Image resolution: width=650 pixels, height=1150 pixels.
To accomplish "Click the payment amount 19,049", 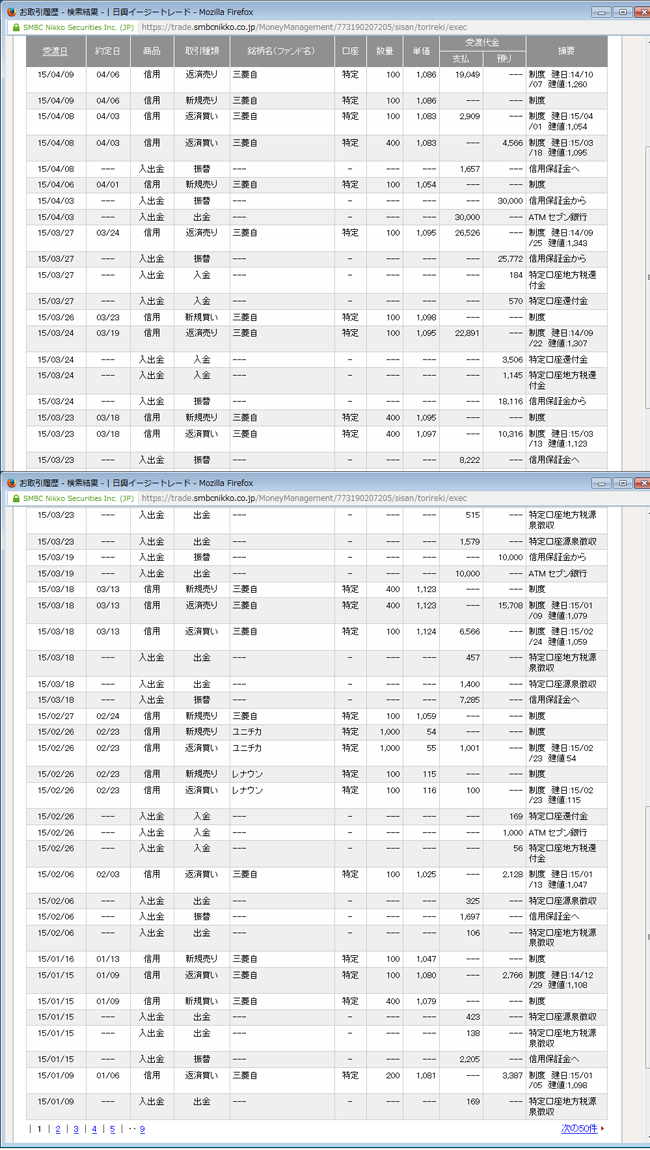I will [467, 75].
